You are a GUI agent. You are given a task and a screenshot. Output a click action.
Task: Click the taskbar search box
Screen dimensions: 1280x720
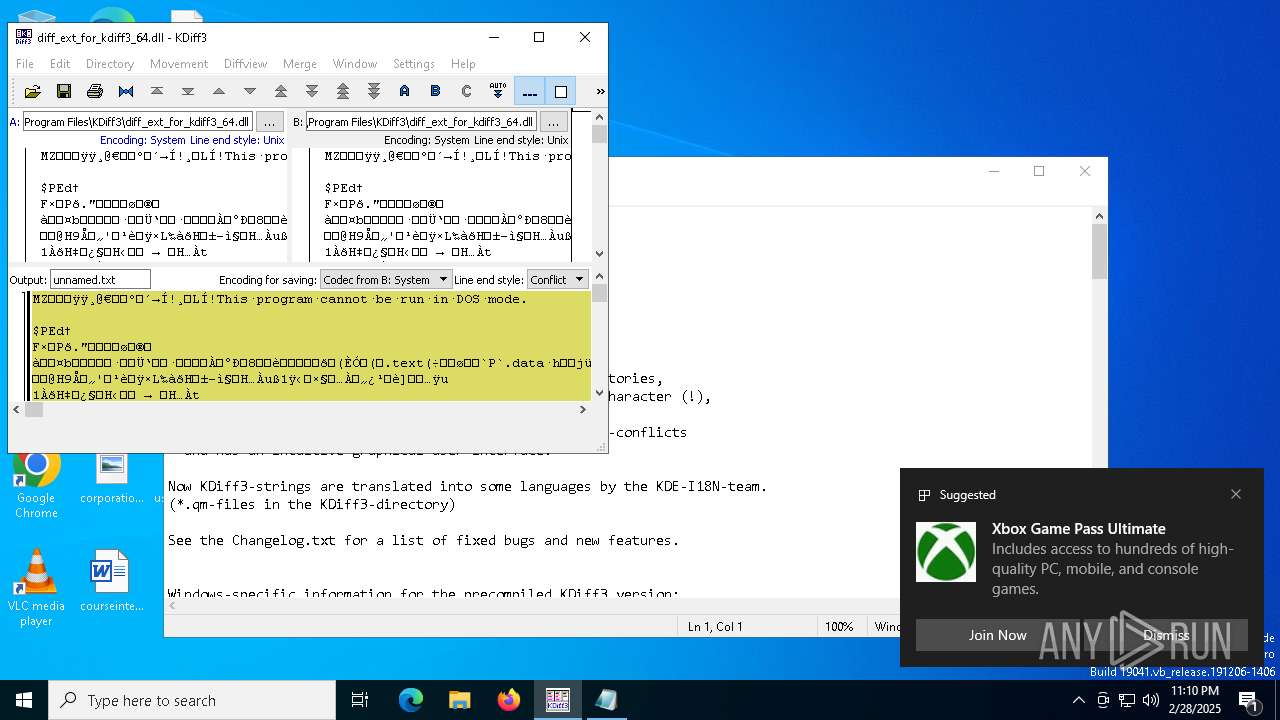192,700
